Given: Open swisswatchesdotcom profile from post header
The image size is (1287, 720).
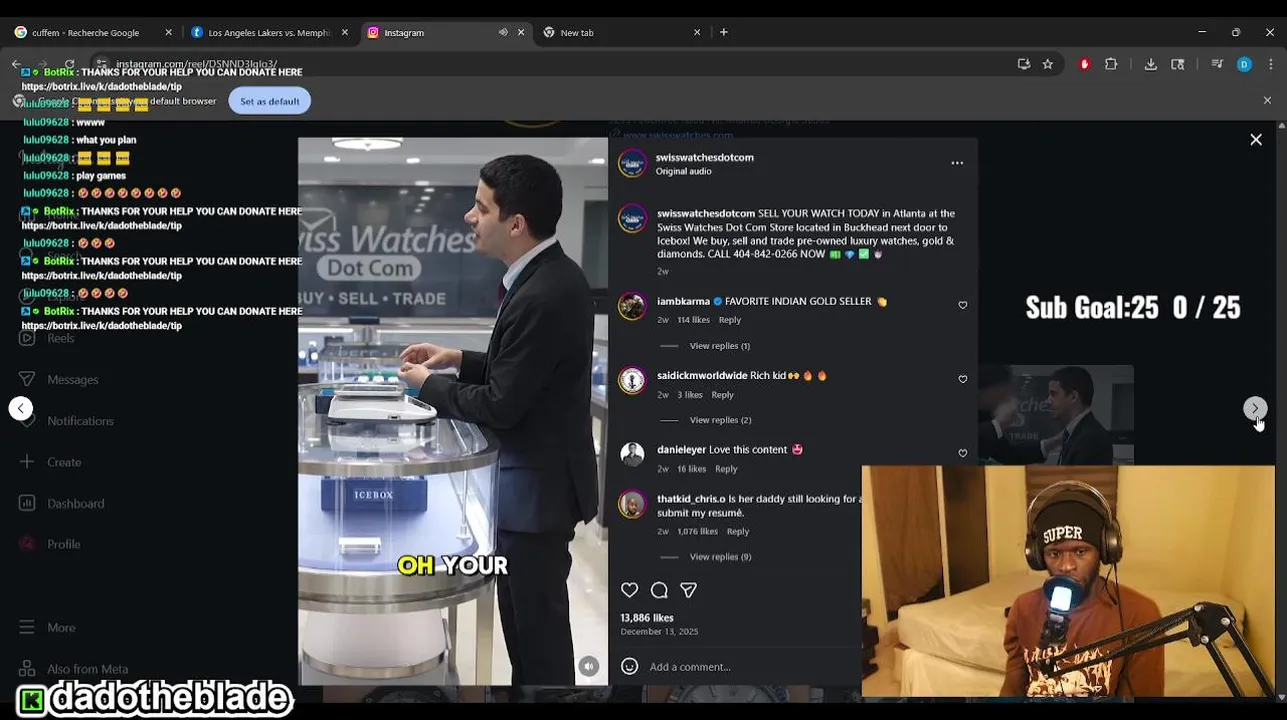Looking at the screenshot, I should [x=705, y=157].
